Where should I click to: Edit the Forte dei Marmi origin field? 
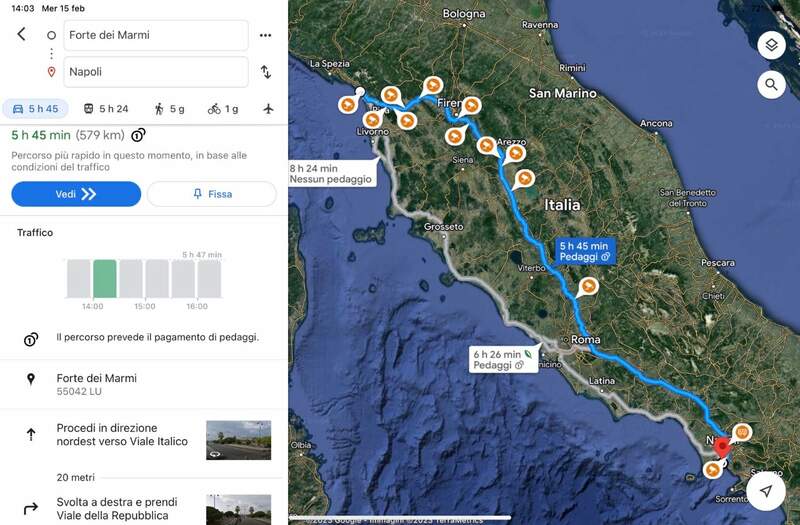(x=156, y=35)
